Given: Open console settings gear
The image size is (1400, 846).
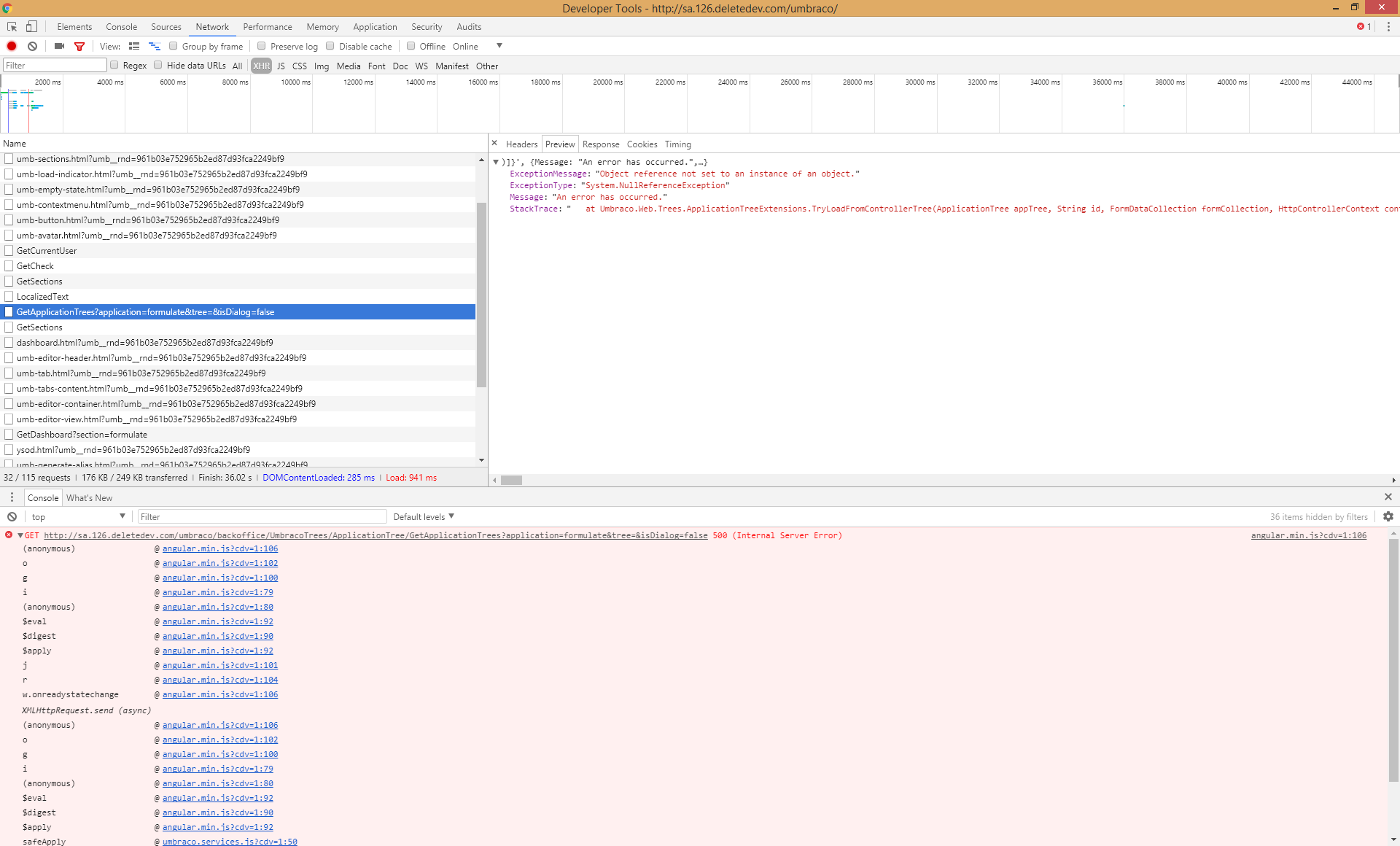Looking at the screenshot, I should [1388, 516].
